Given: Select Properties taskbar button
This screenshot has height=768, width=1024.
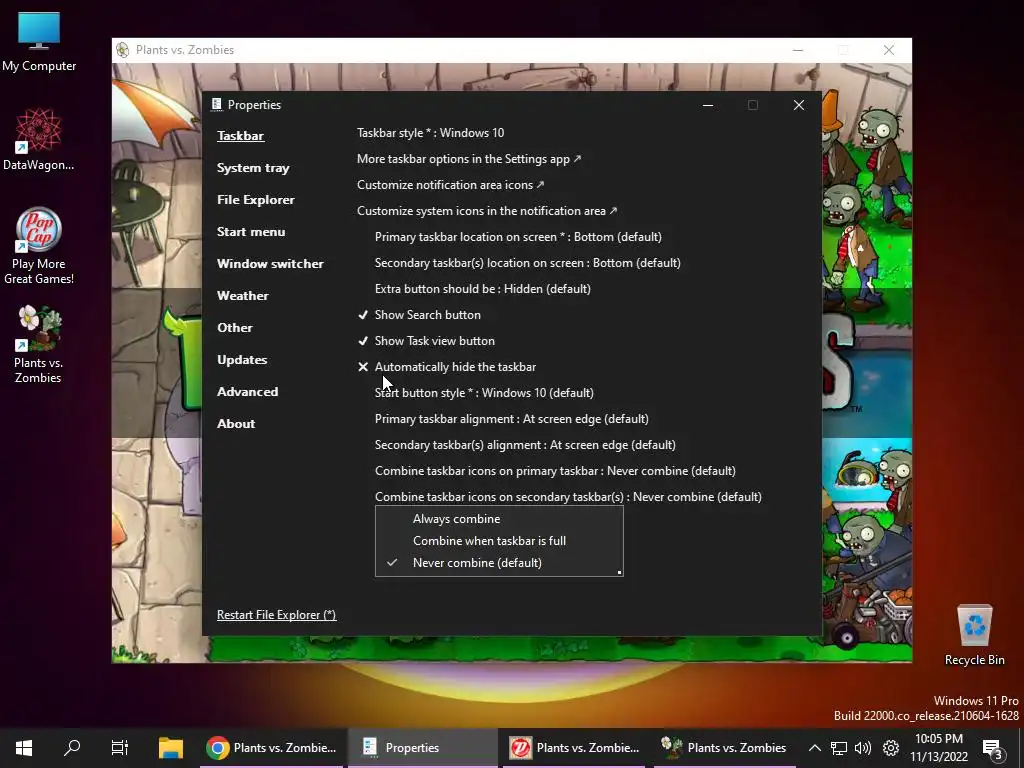Looking at the screenshot, I should 423,748.
